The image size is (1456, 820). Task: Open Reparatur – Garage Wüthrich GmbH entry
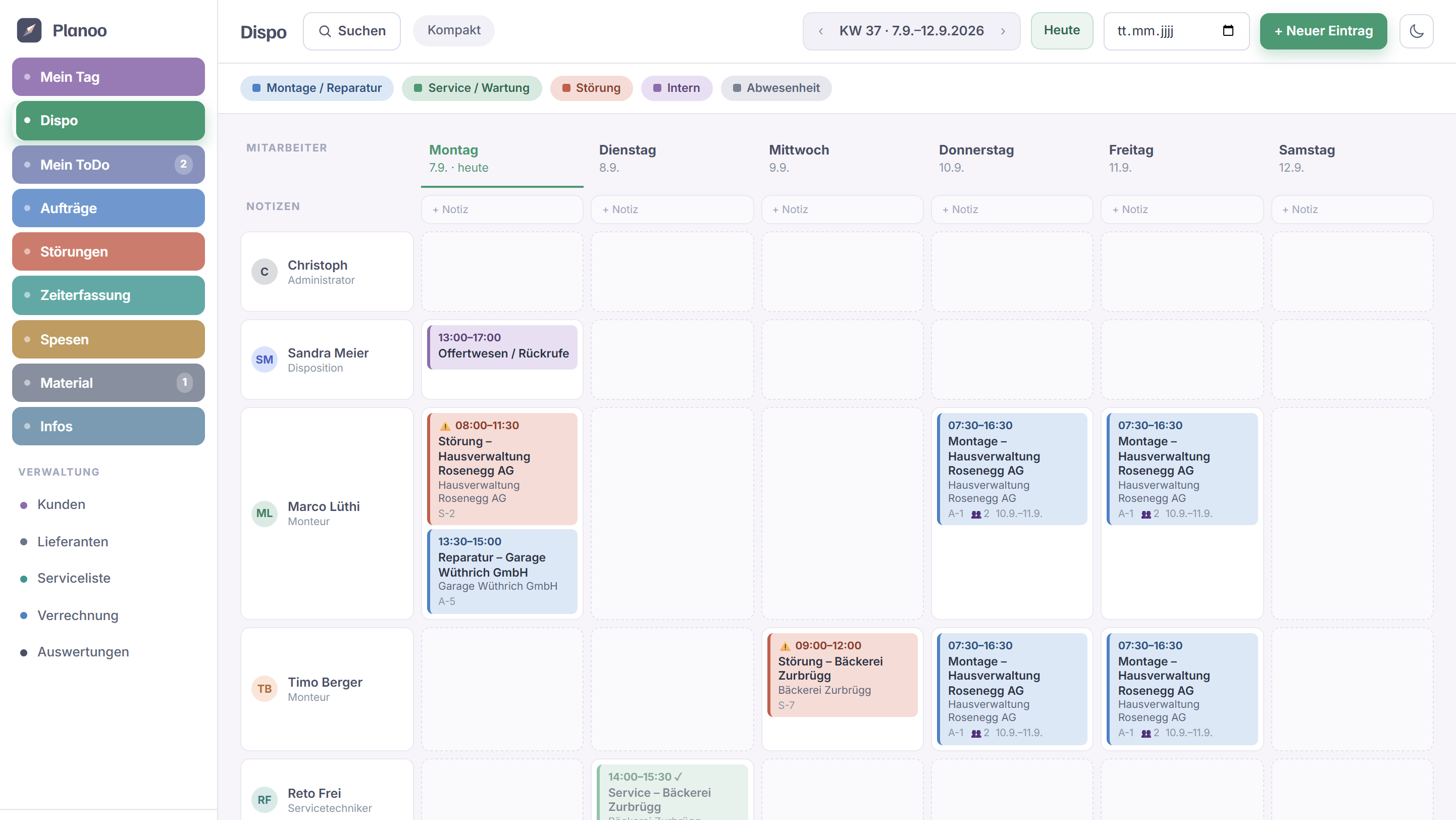pyautogui.click(x=502, y=572)
